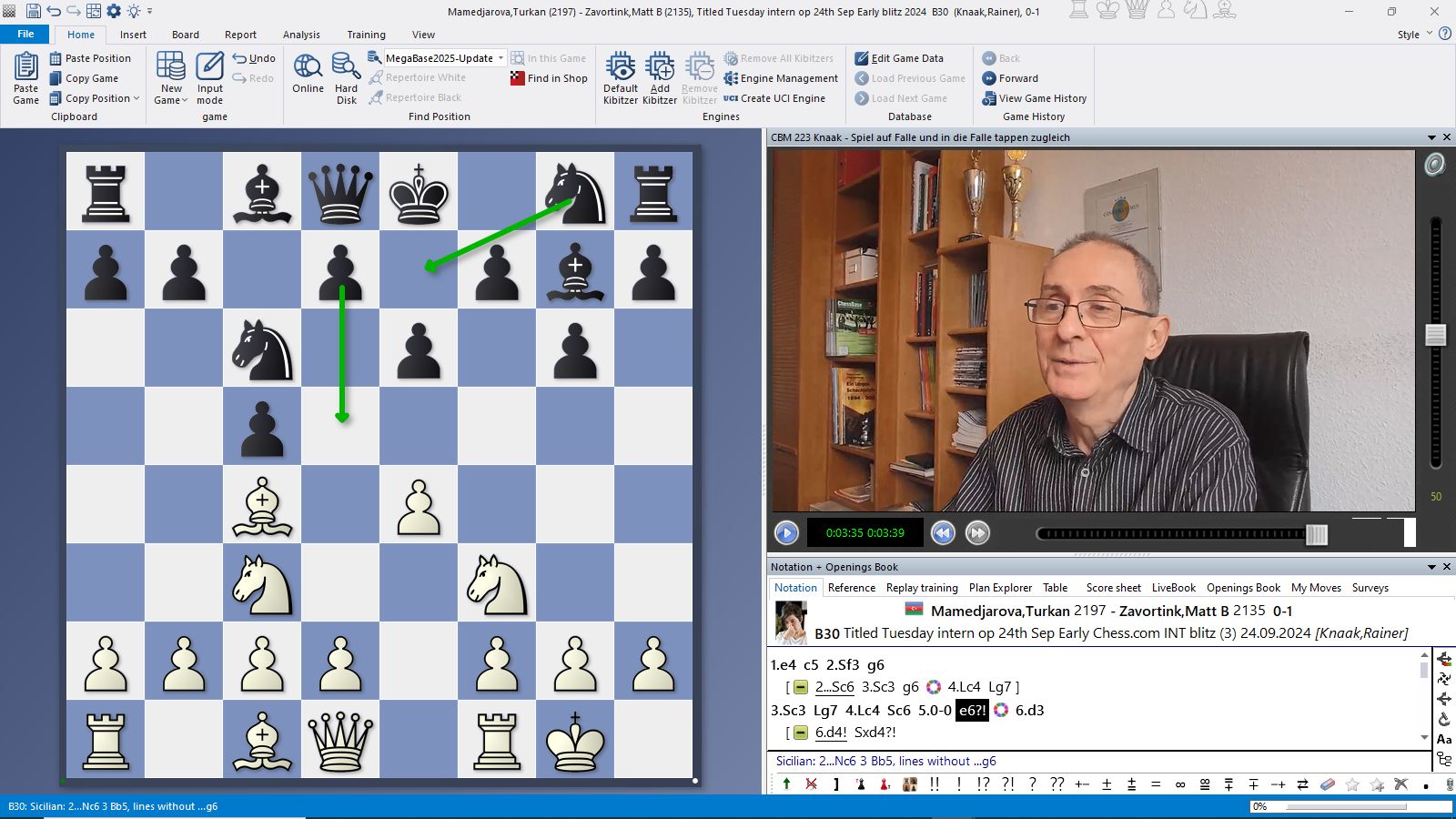This screenshot has width=1456, height=819.
Task: Open the Online database search icon
Action: click(x=308, y=68)
